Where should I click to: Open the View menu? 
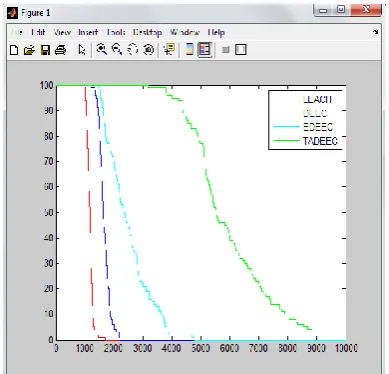click(x=62, y=32)
